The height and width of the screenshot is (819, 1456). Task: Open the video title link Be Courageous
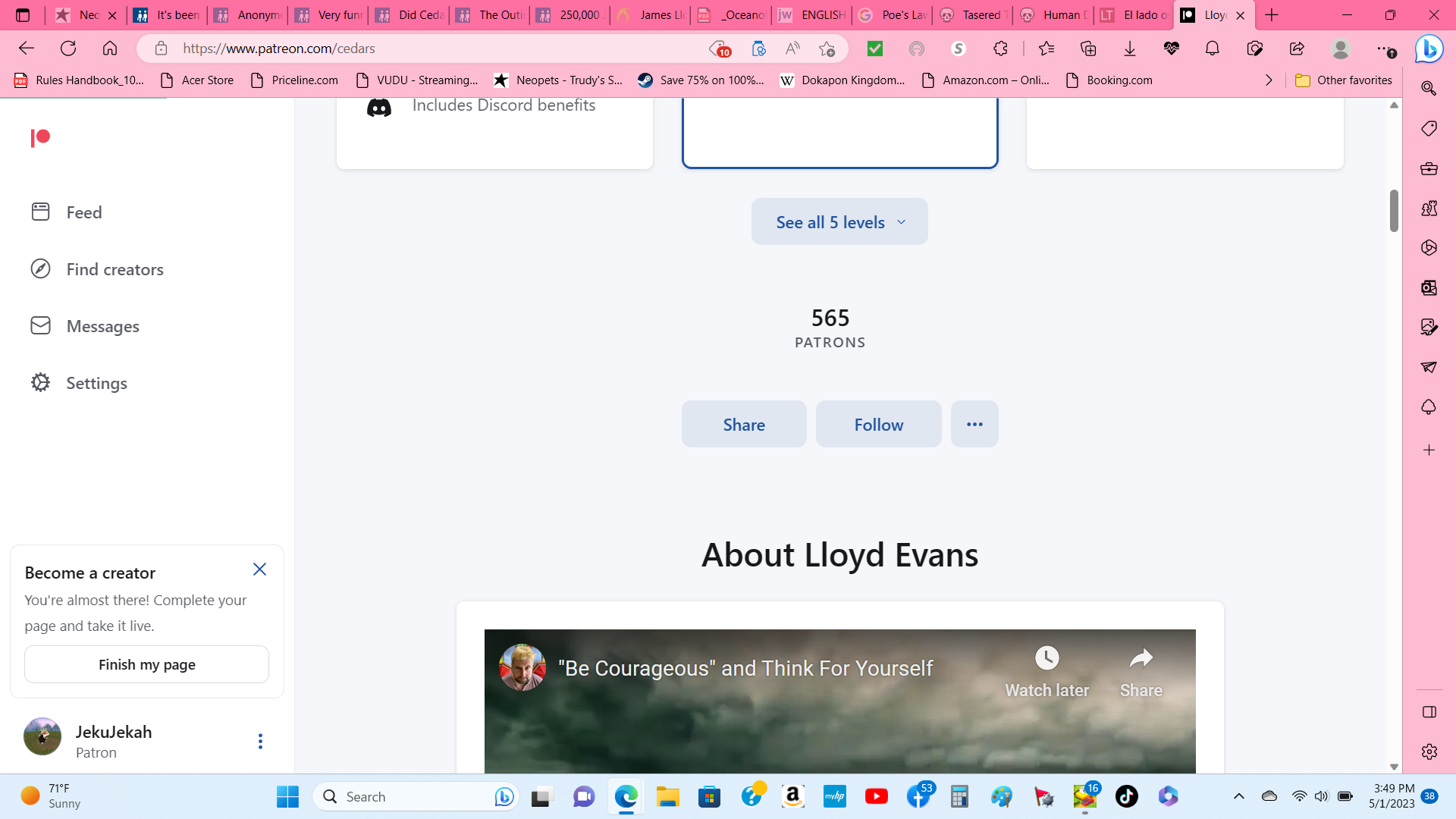pyautogui.click(x=745, y=668)
